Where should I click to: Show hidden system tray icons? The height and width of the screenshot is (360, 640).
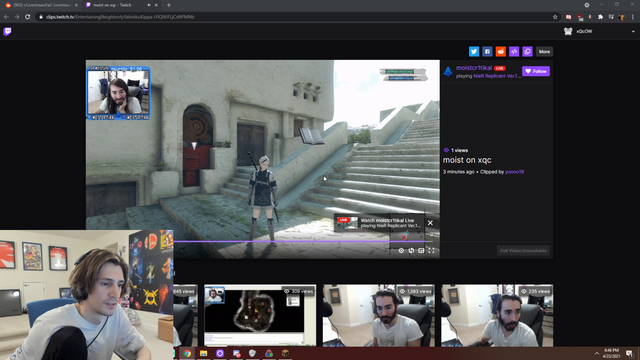(x=596, y=353)
